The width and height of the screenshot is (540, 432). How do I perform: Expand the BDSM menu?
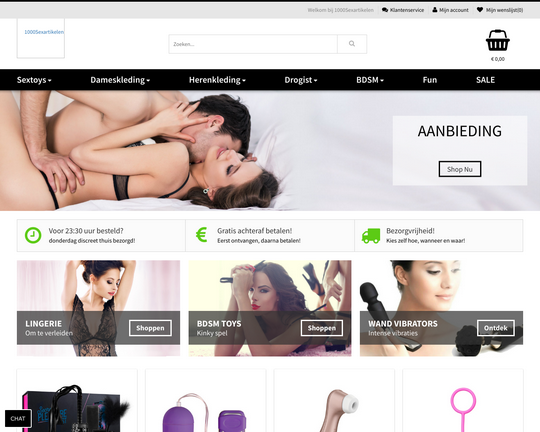tap(370, 80)
